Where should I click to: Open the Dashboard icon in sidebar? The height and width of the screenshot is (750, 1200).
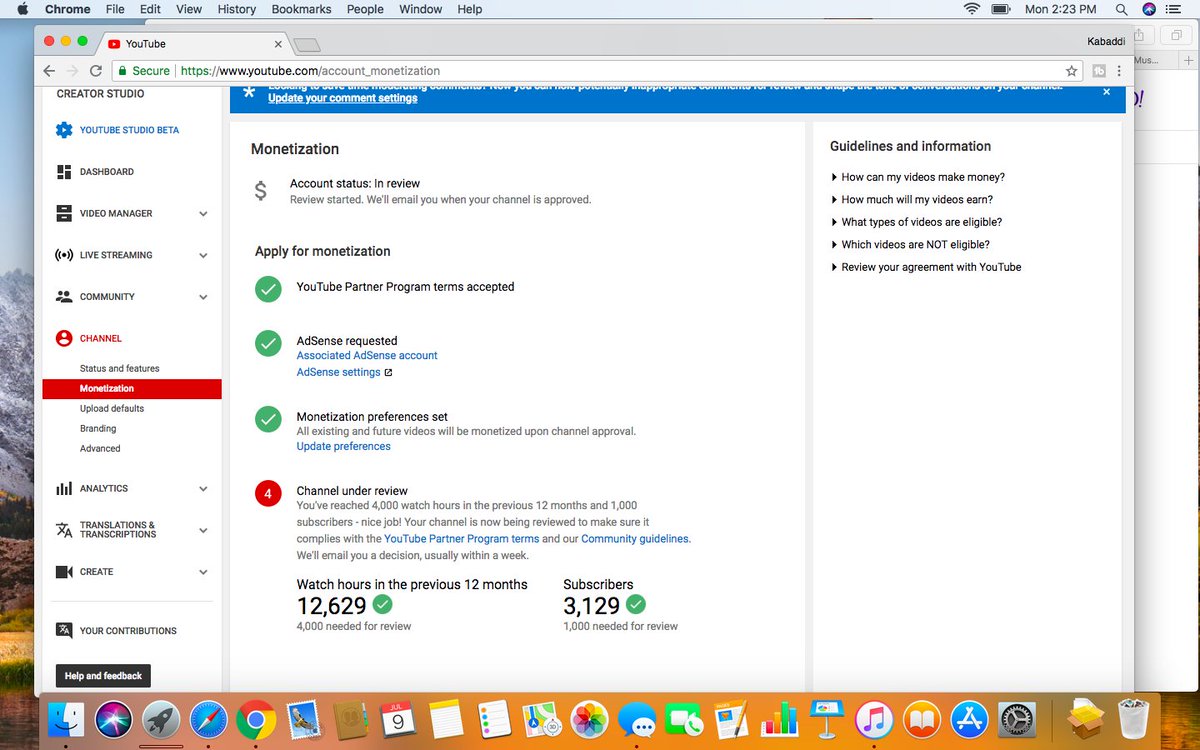tap(64, 172)
